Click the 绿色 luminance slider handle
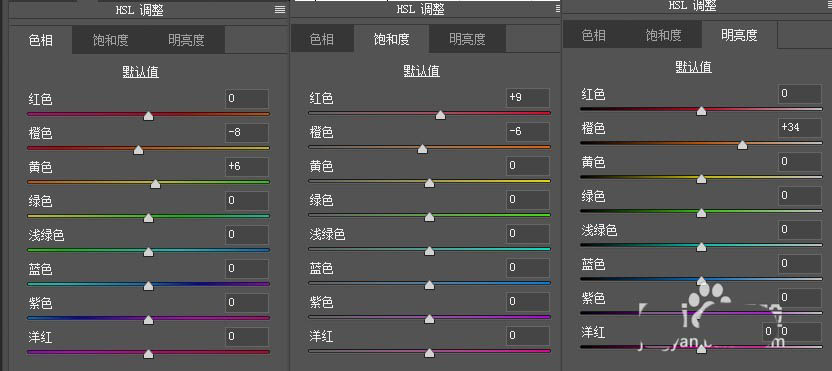 [701, 213]
